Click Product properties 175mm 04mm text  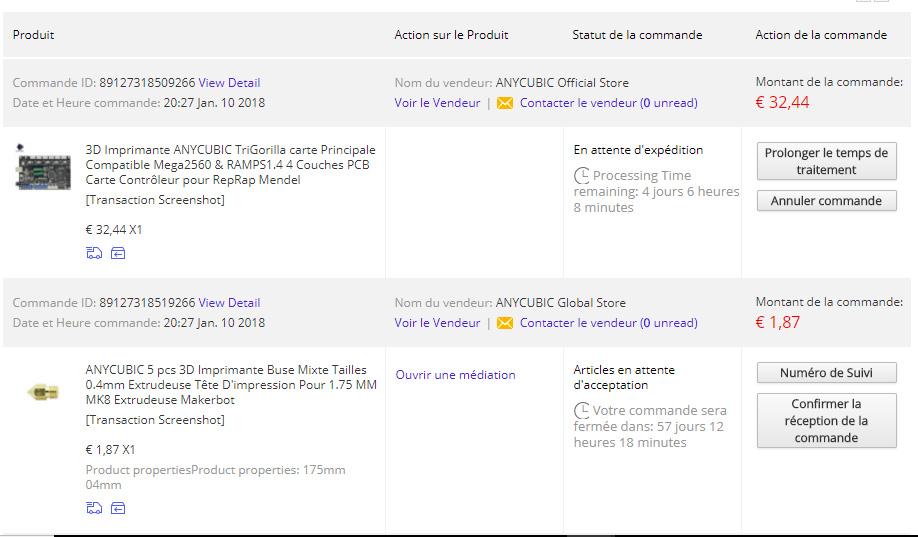tap(215, 477)
